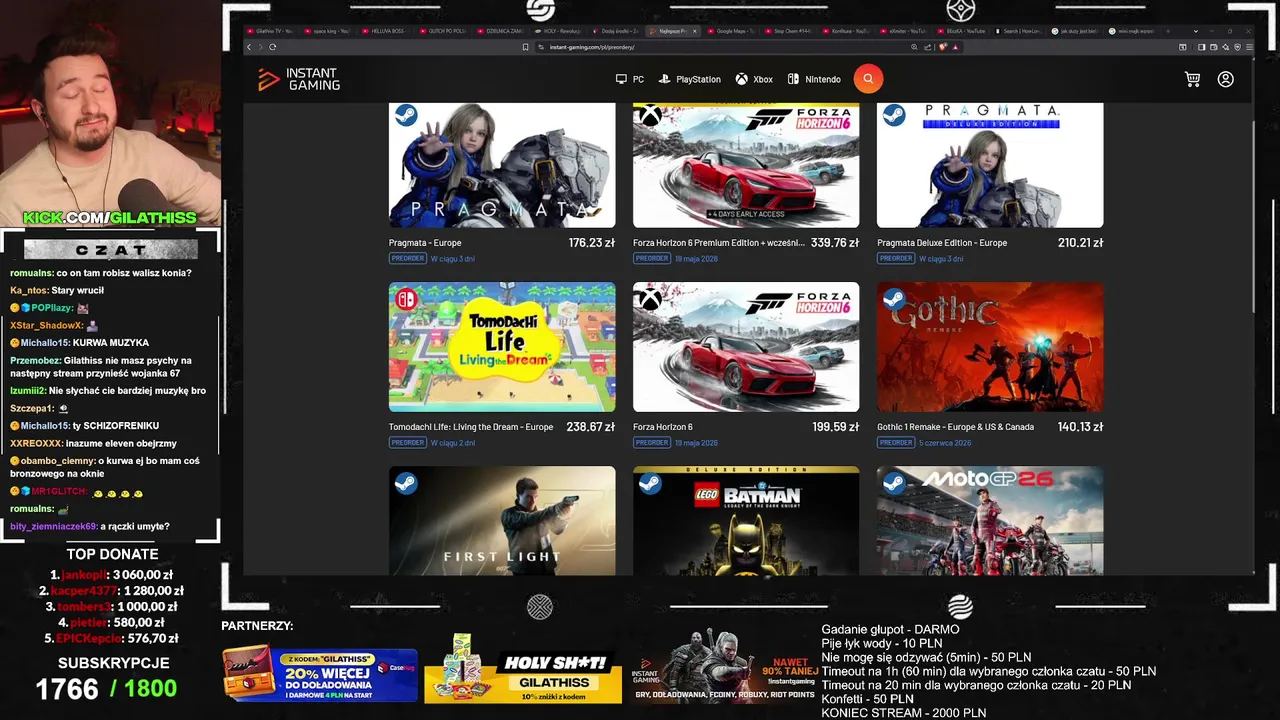The width and height of the screenshot is (1280, 720).
Task: Open the user account icon
Action: click(x=1226, y=79)
